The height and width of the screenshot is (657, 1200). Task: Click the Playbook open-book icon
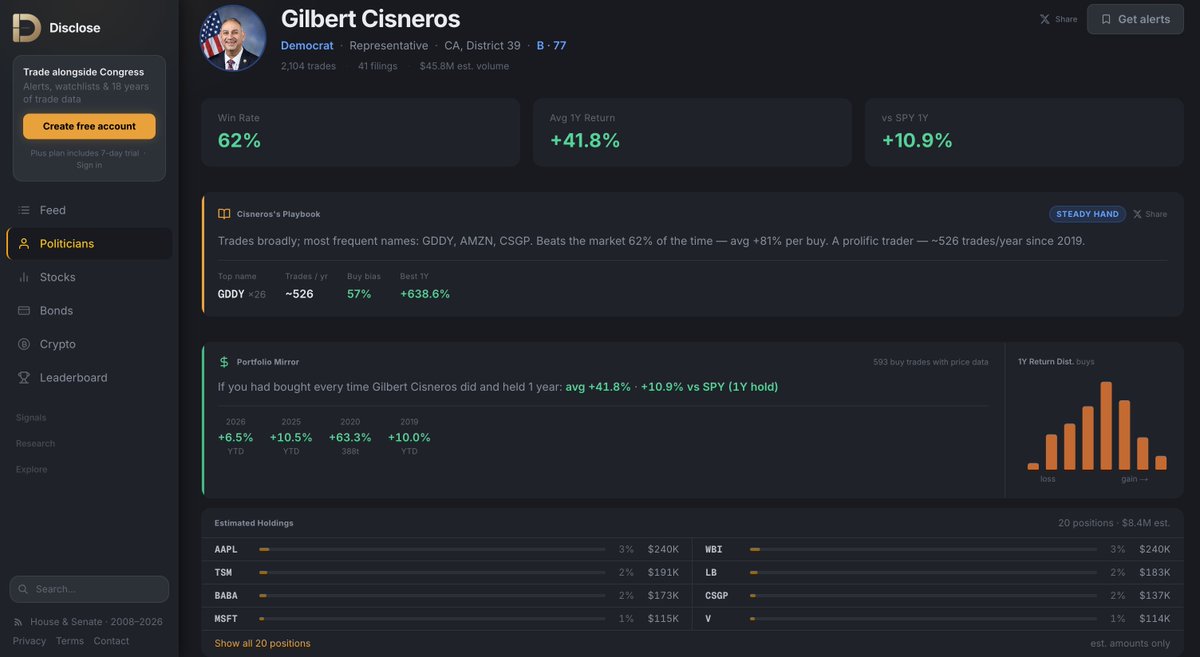[x=224, y=214]
